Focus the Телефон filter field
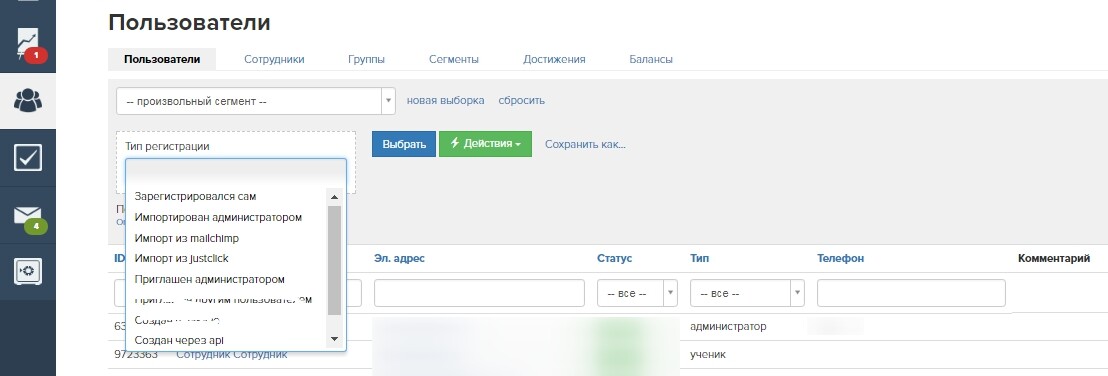This screenshot has height=376, width=1108. (911, 293)
